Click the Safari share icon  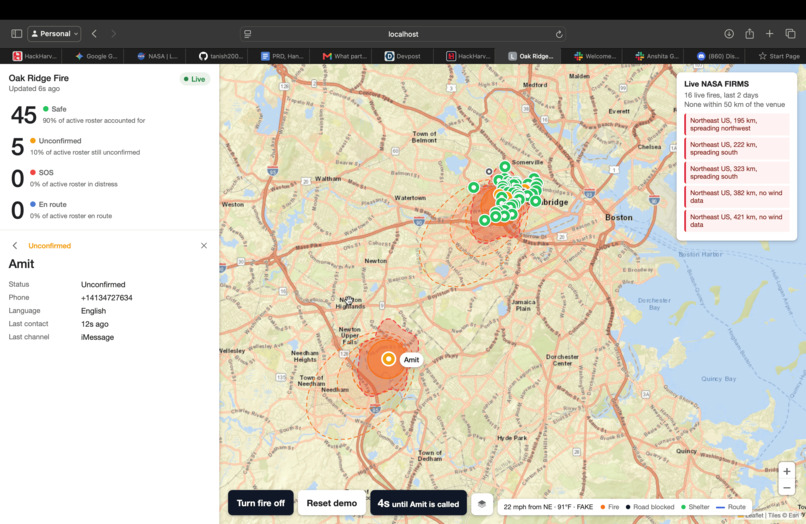tap(749, 33)
